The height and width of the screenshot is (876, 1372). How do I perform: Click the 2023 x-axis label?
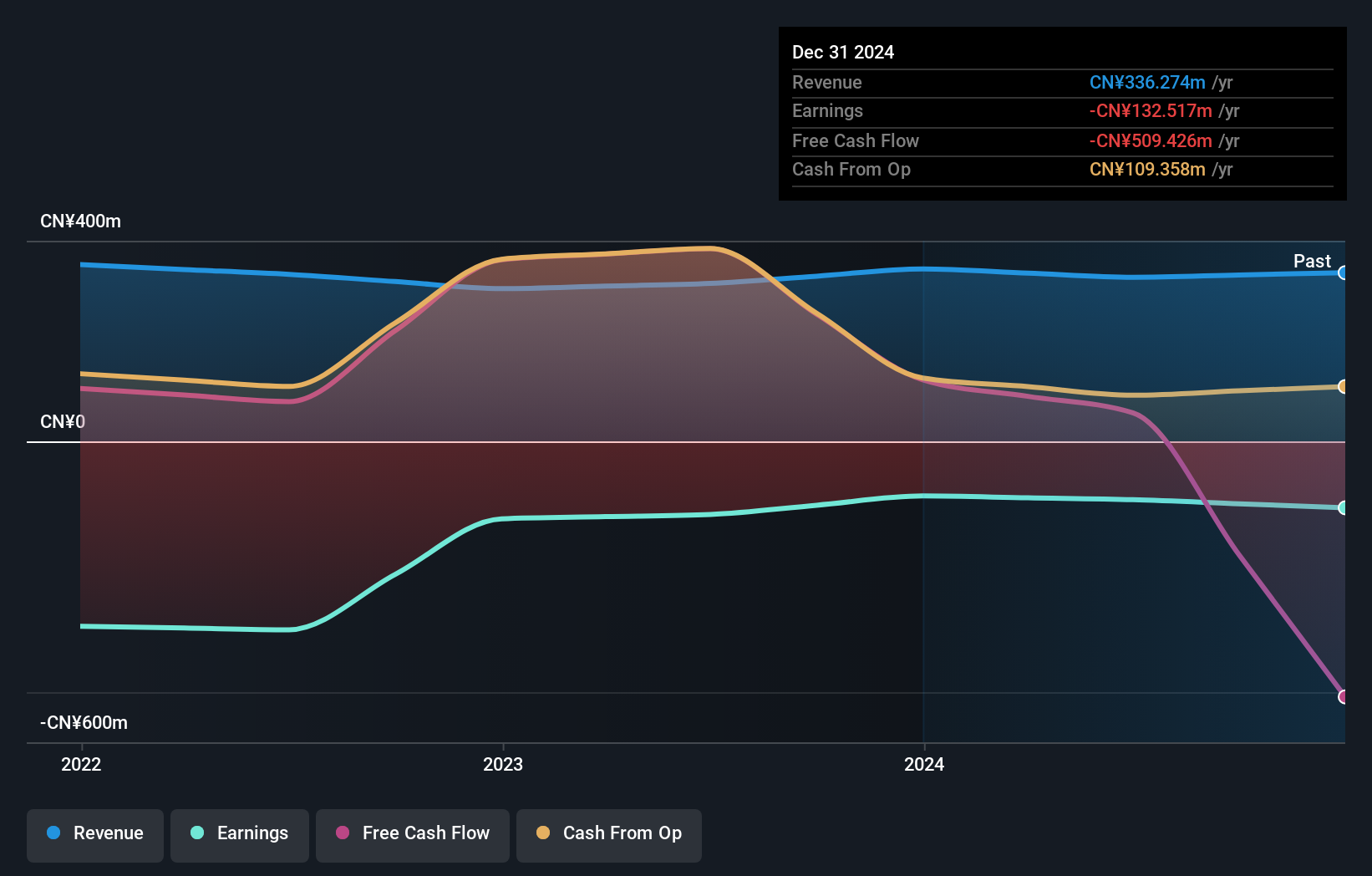coord(503,764)
